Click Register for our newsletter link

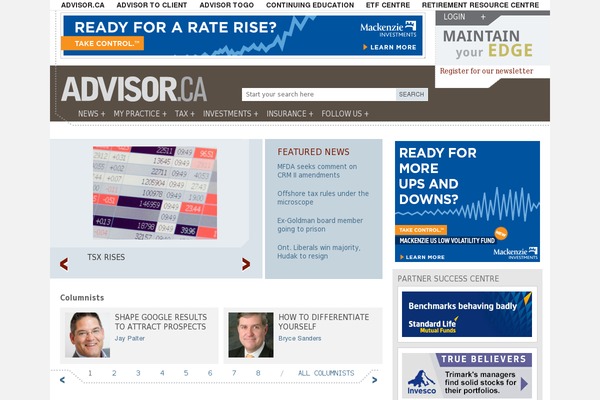pos(486,71)
